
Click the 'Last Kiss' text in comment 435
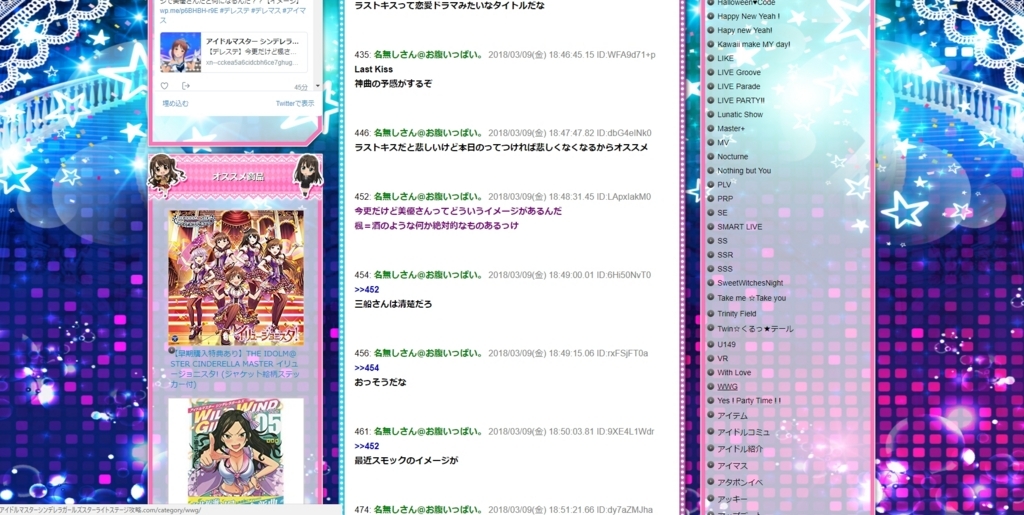click(374, 69)
